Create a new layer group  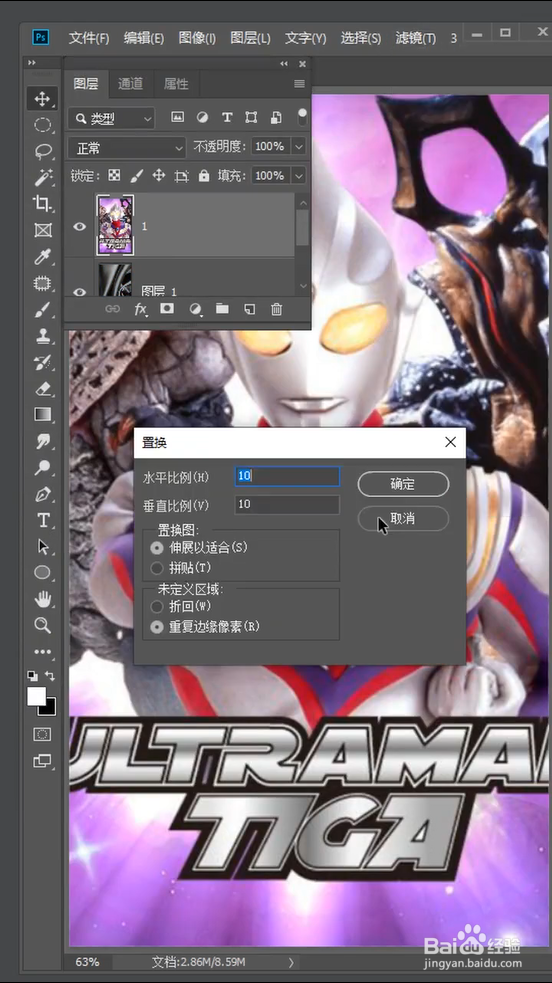[x=222, y=308]
